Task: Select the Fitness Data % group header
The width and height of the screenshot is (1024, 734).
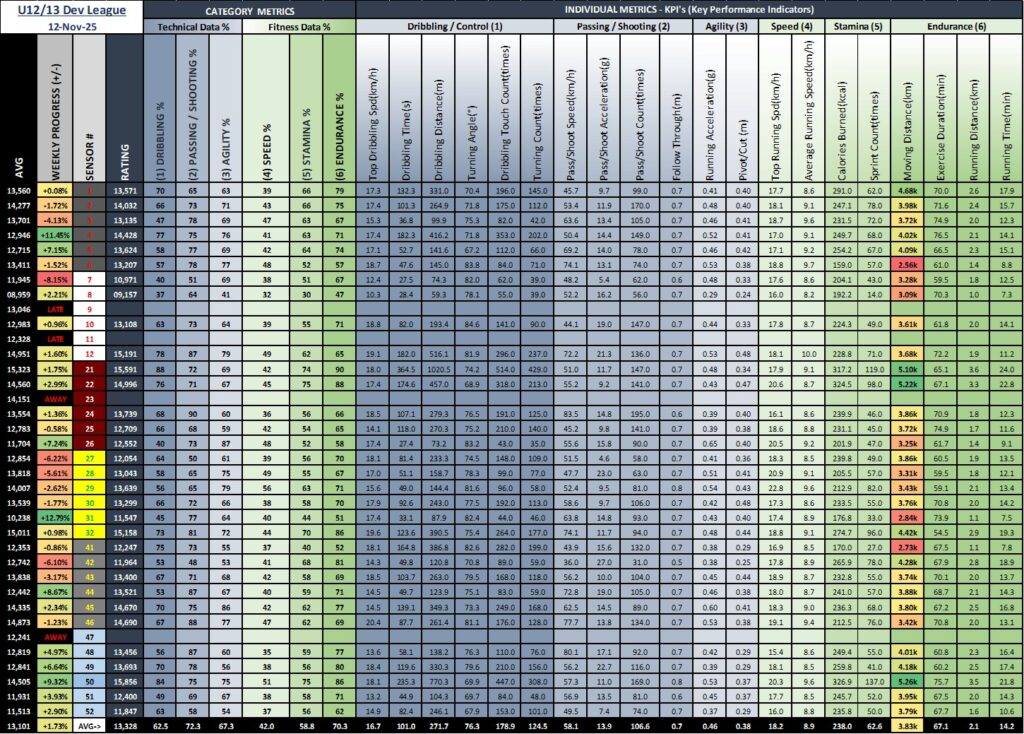Action: (298, 27)
